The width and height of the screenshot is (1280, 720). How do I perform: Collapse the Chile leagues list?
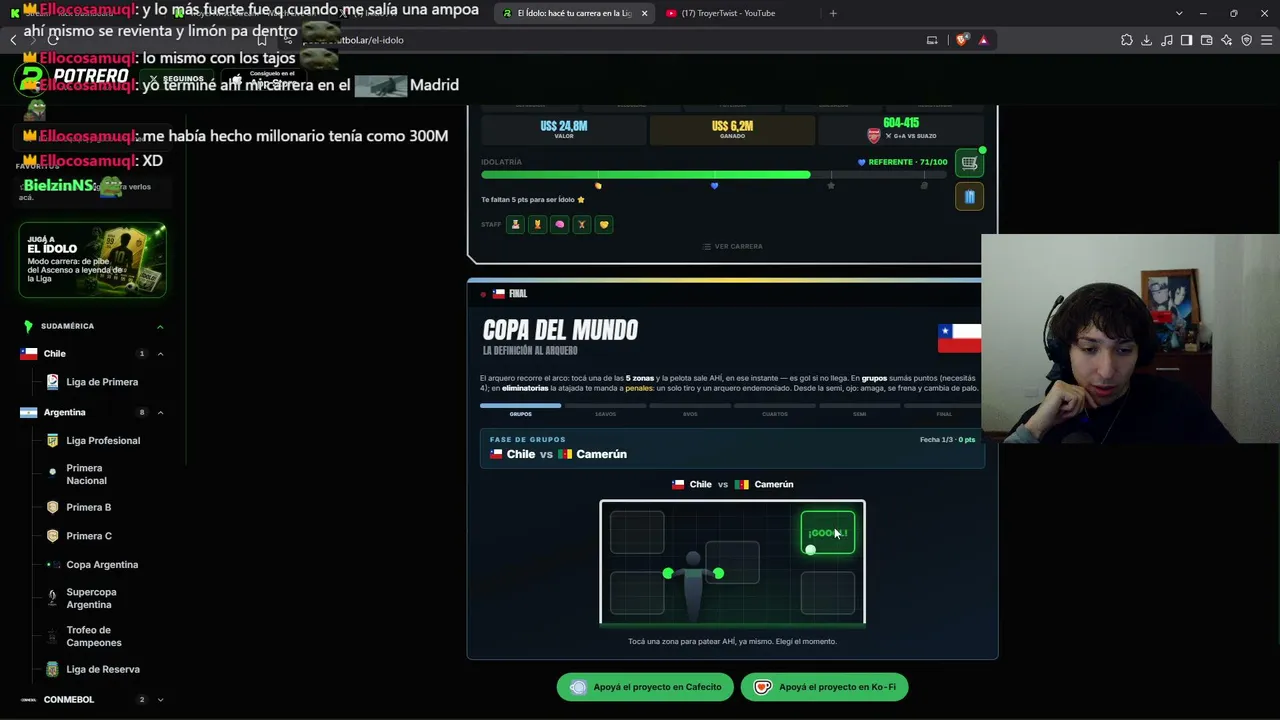[x=160, y=354]
